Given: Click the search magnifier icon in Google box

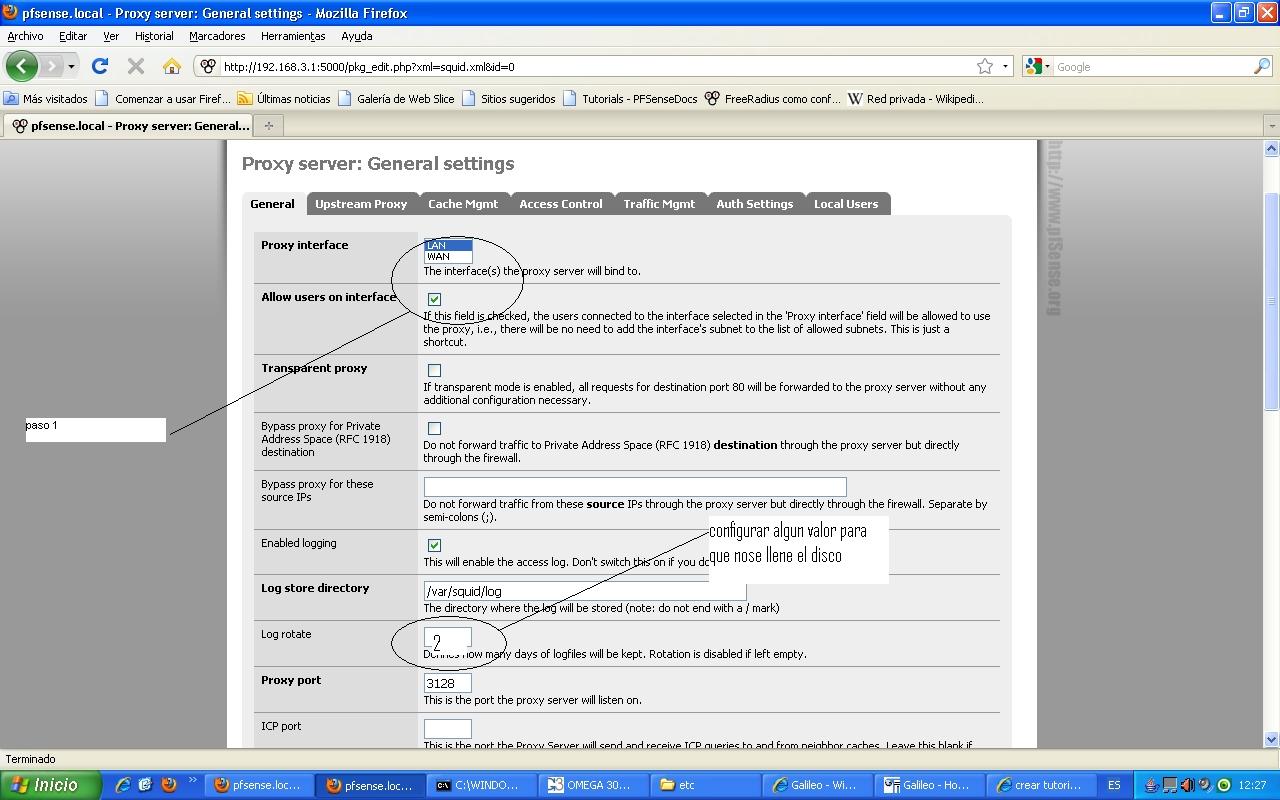Looking at the screenshot, I should coord(1262,66).
